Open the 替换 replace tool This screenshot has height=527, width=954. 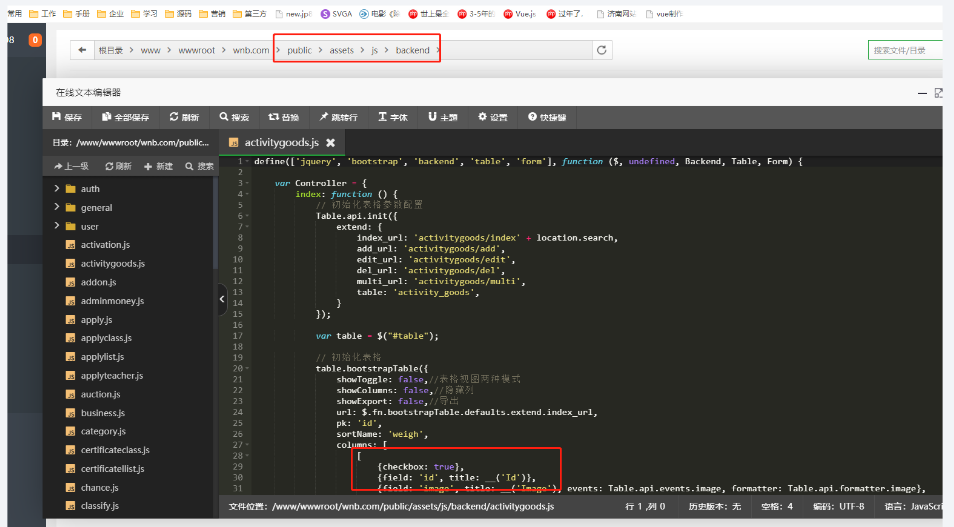point(284,117)
